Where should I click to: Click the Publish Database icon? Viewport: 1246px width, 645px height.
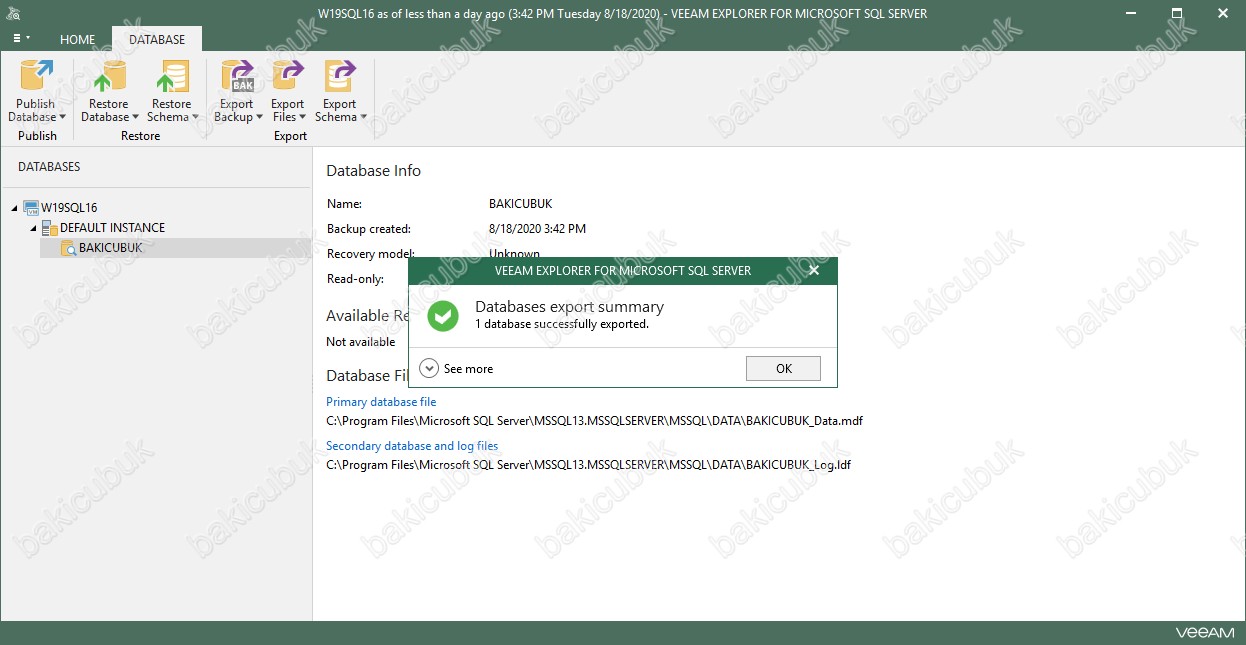click(36, 77)
